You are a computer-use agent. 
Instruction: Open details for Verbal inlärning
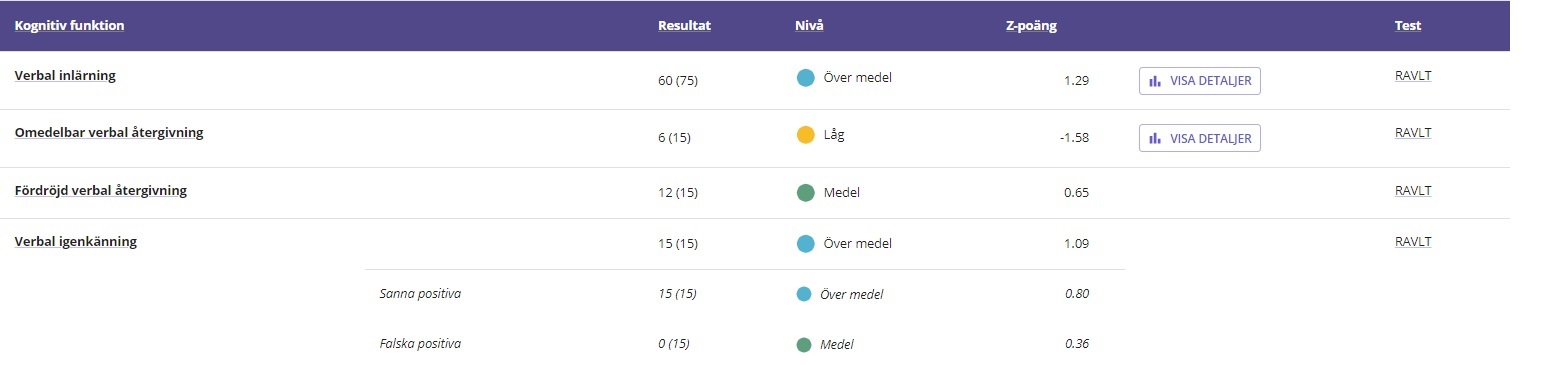point(1199,81)
